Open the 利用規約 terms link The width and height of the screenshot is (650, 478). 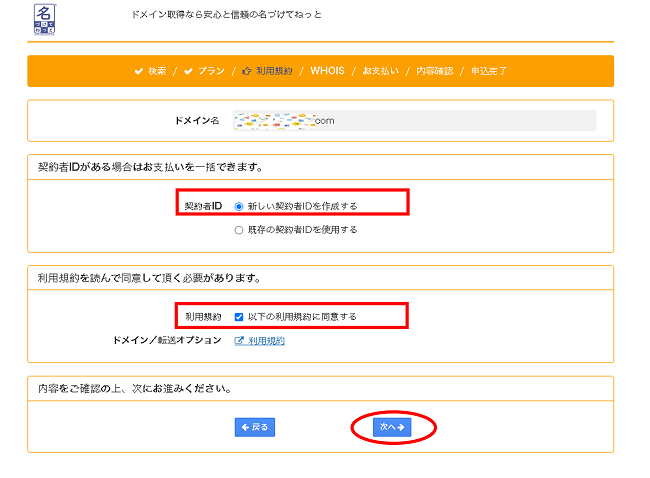click(x=266, y=341)
